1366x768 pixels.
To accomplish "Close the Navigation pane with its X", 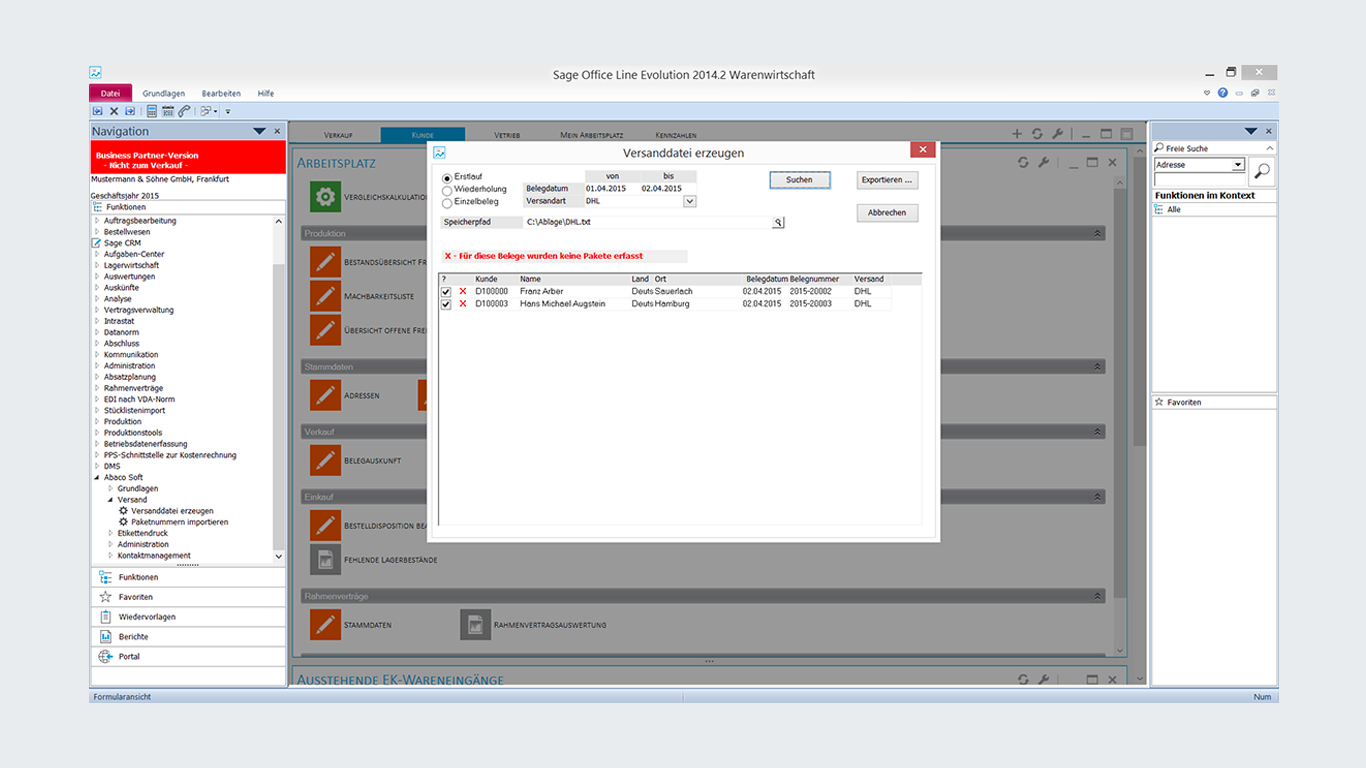I will click(277, 131).
